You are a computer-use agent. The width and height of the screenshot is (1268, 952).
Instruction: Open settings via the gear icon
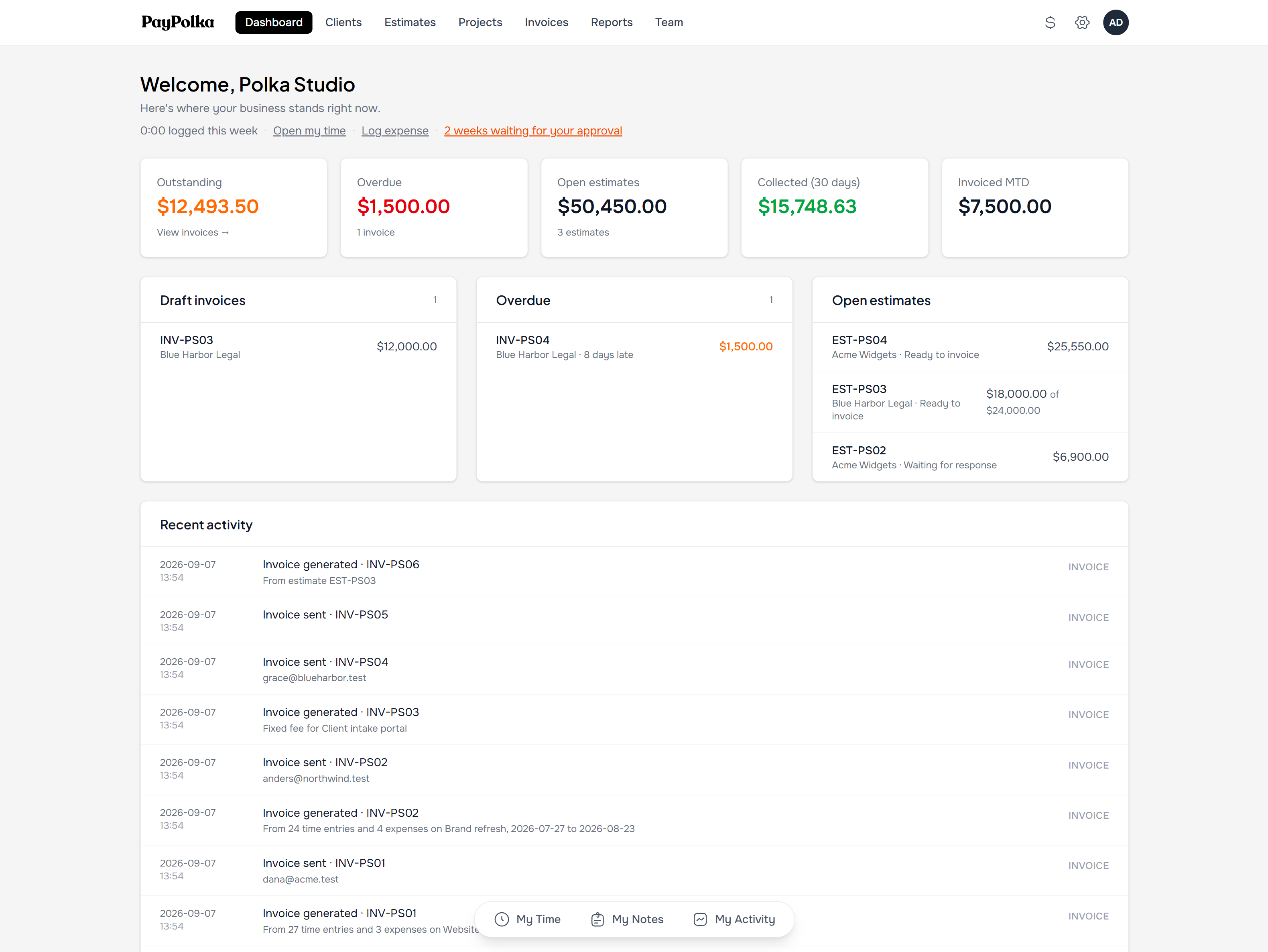pos(1082,22)
